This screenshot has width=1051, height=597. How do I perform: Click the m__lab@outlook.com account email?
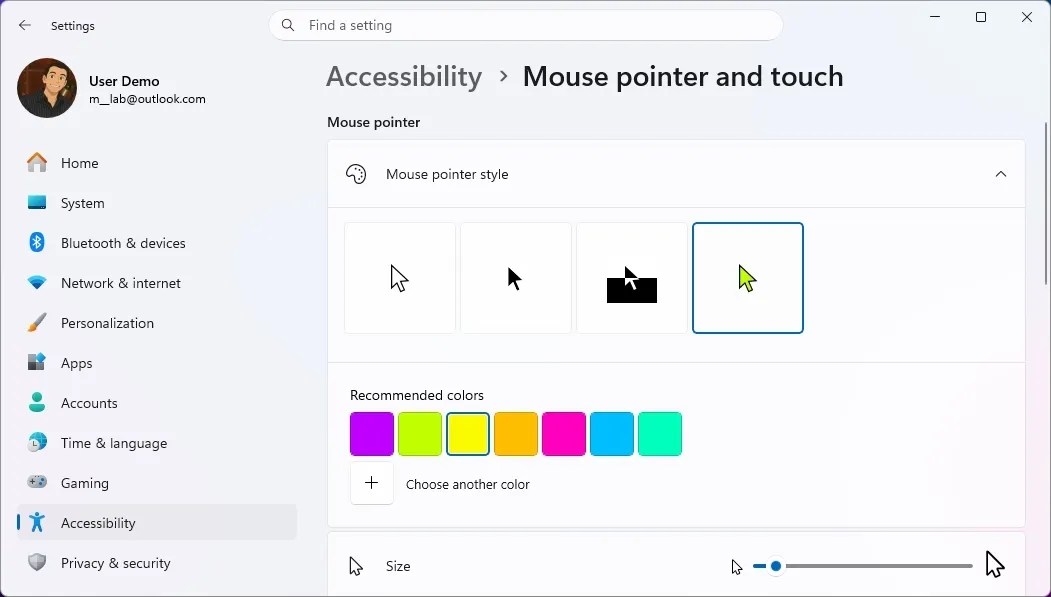coord(147,98)
